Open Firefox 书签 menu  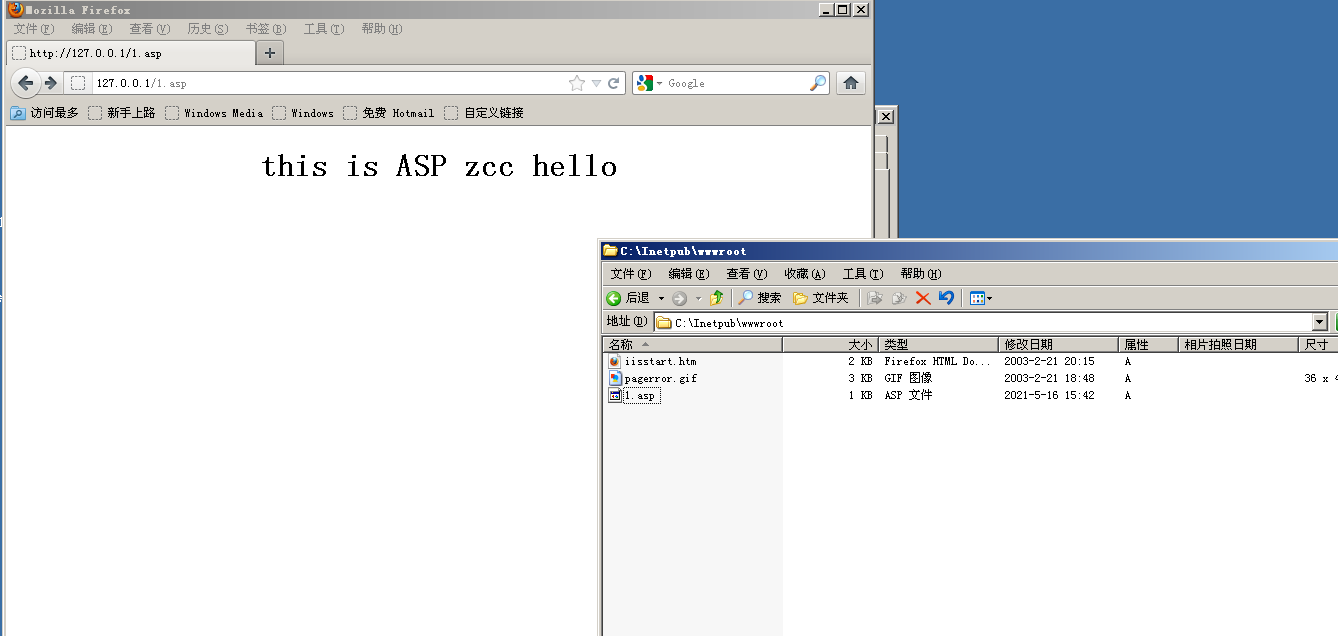coord(265,29)
